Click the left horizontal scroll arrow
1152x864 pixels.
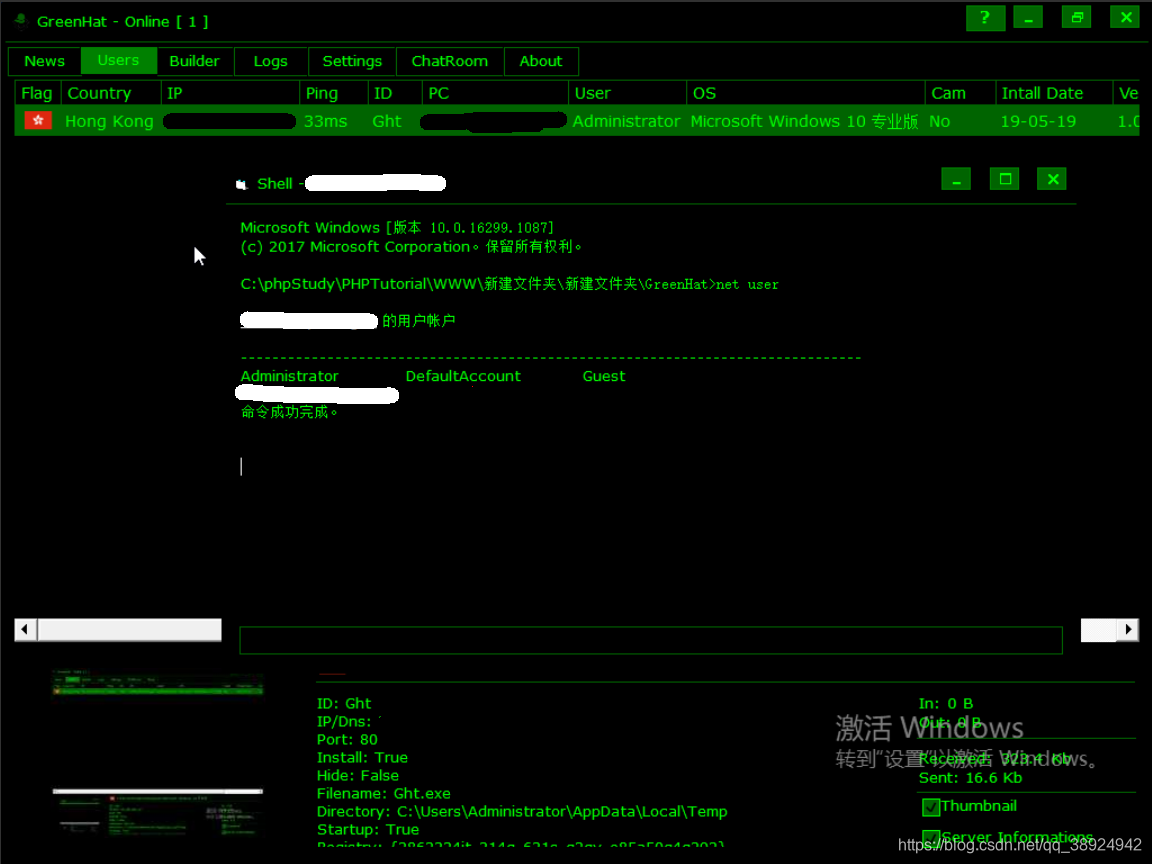click(25, 630)
